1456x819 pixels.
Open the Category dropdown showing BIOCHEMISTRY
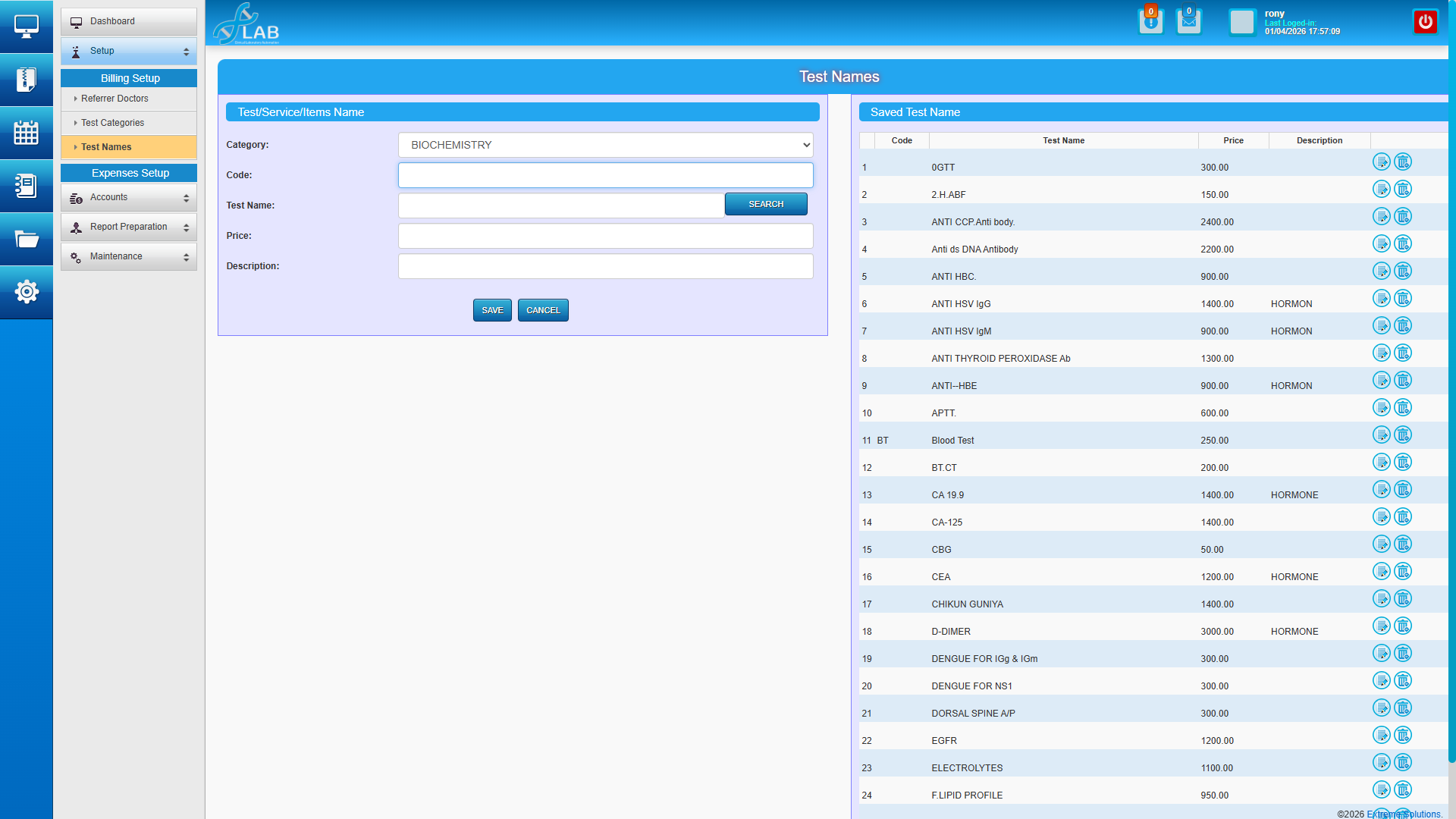pos(605,145)
